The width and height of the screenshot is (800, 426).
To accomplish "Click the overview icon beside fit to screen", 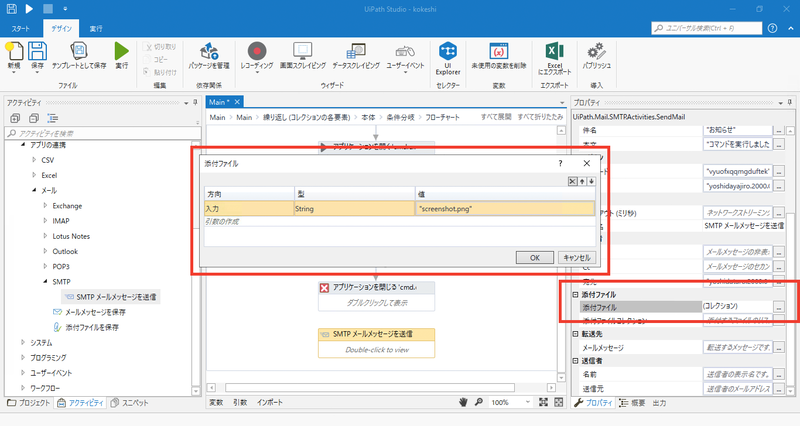I will [x=559, y=403].
